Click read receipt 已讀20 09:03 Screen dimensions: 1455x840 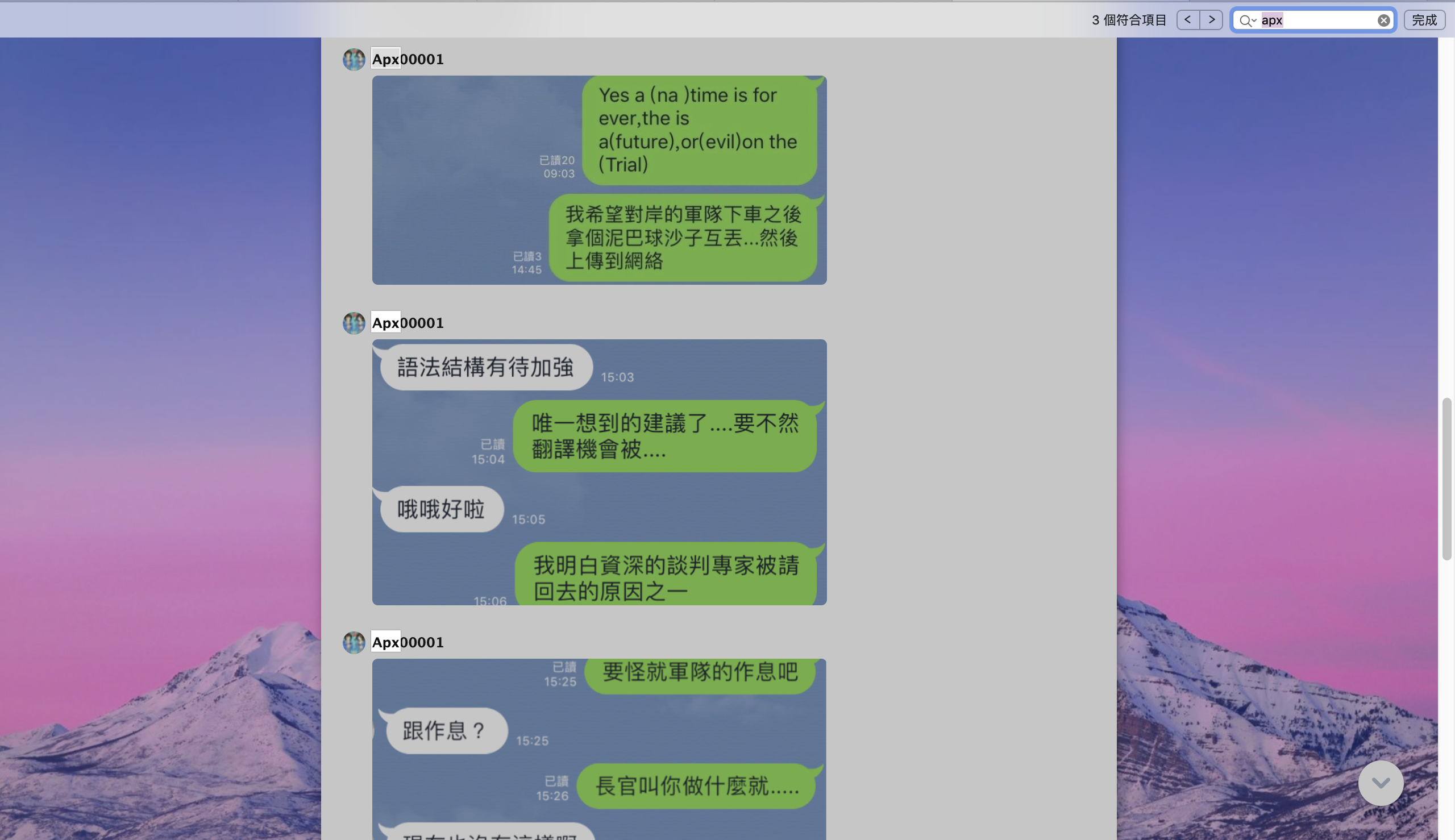[557, 167]
